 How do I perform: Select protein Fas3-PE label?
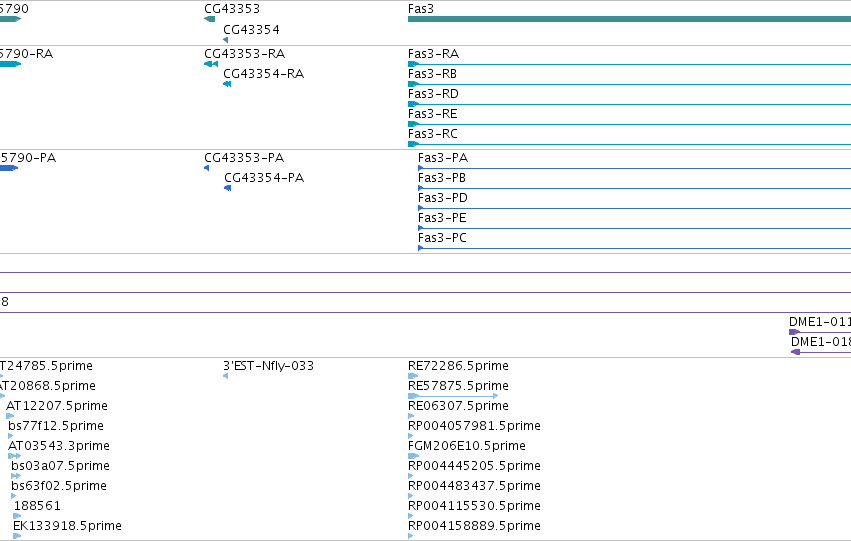point(442,218)
